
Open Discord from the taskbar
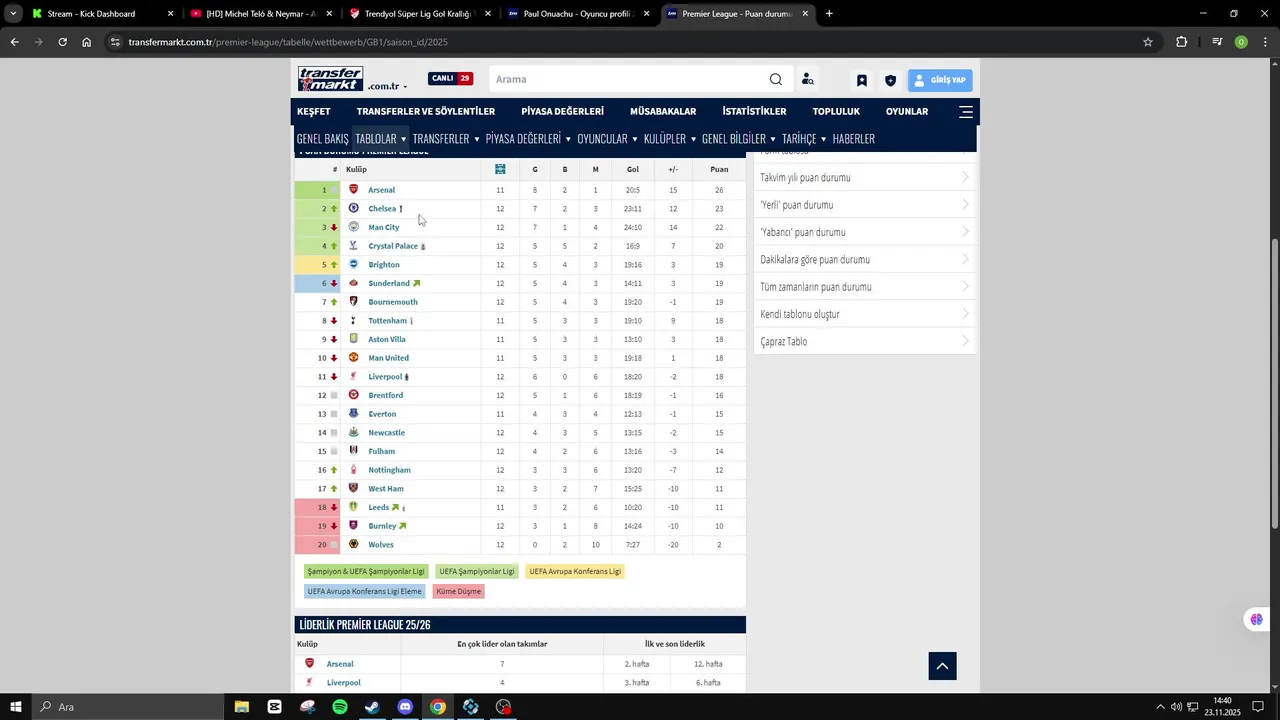click(x=405, y=707)
